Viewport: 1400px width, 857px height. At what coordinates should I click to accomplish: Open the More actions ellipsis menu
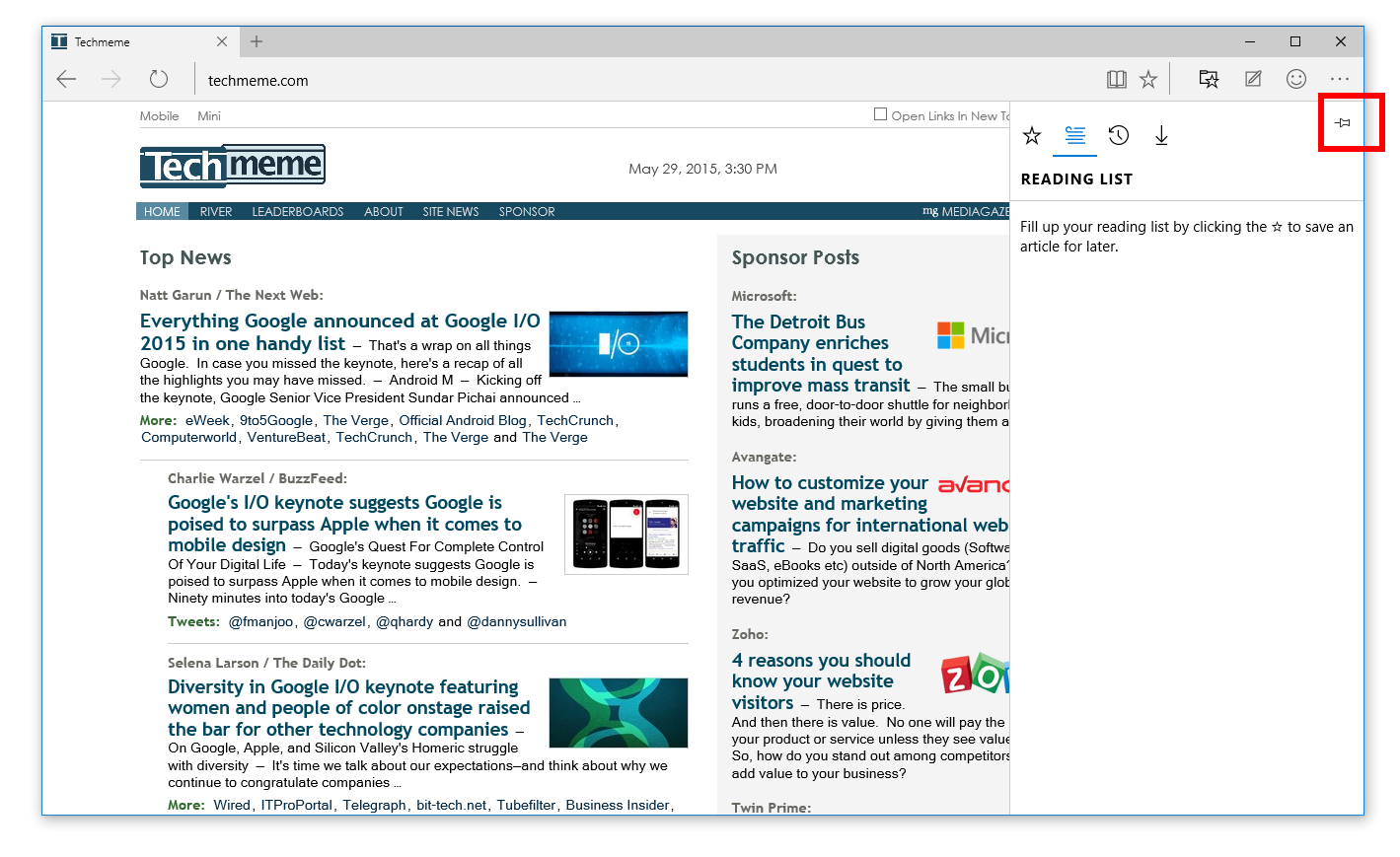[x=1339, y=79]
